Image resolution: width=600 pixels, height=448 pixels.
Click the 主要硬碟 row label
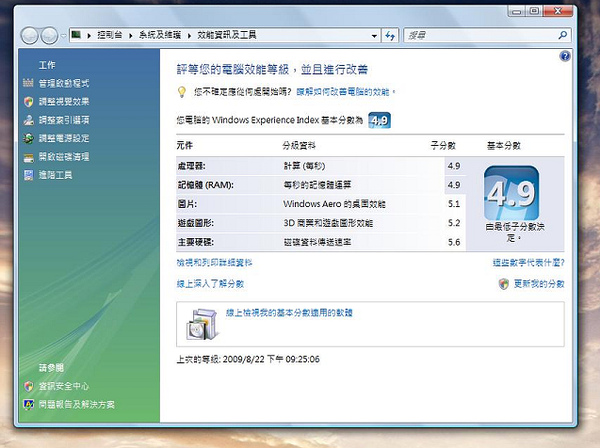pyautogui.click(x=196, y=242)
